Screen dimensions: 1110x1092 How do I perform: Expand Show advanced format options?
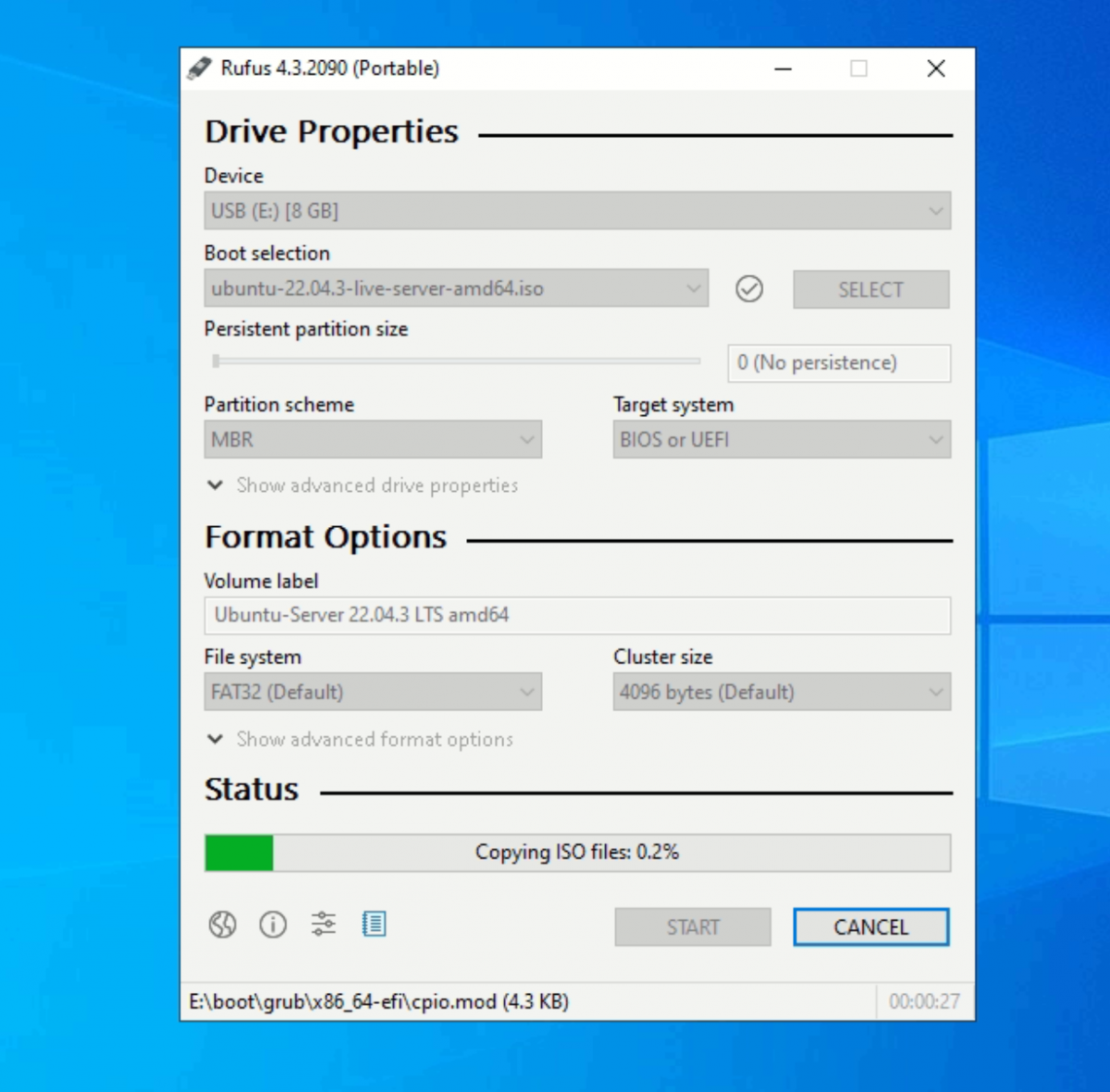tap(360, 740)
